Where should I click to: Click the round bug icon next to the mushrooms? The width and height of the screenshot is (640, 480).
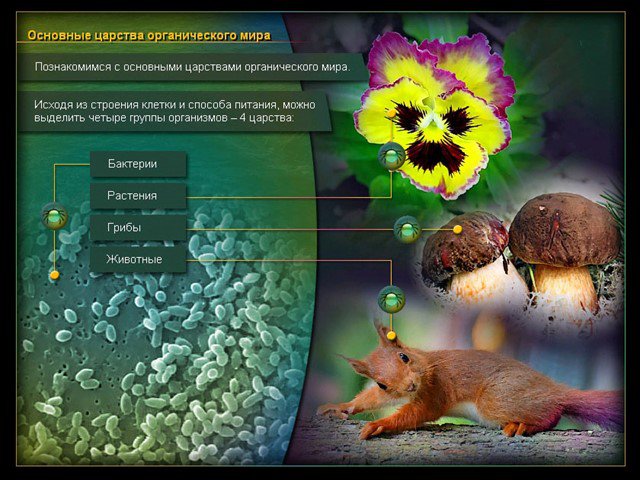point(407,230)
